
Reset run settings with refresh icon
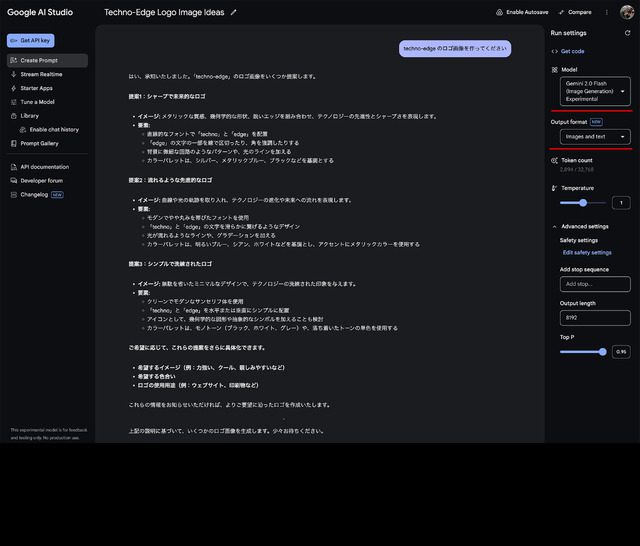[627, 33]
